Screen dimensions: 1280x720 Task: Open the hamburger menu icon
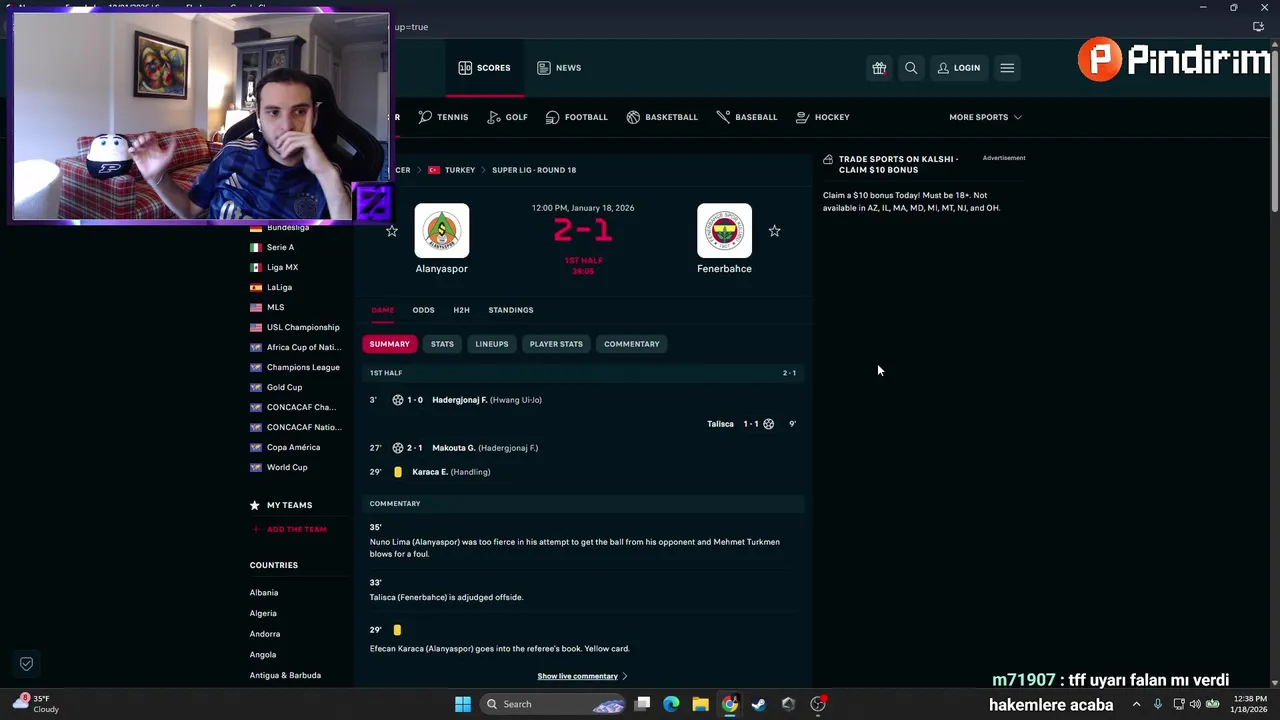coord(1007,68)
